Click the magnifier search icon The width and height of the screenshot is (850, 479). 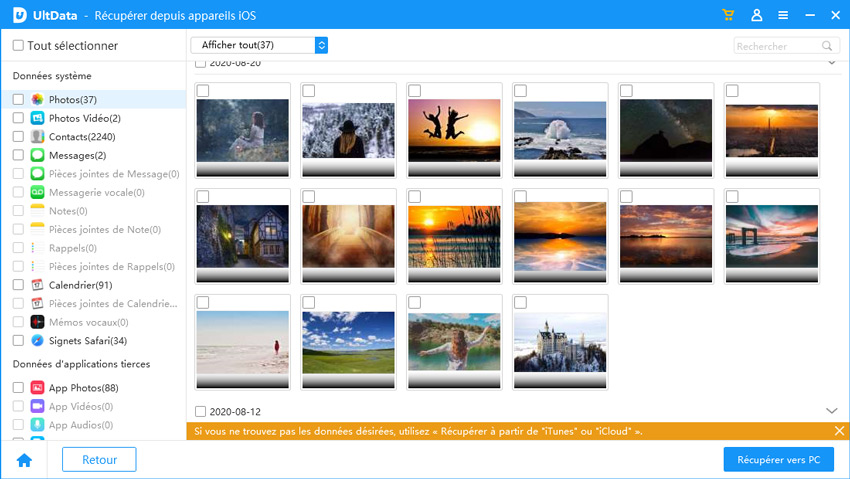coord(827,46)
